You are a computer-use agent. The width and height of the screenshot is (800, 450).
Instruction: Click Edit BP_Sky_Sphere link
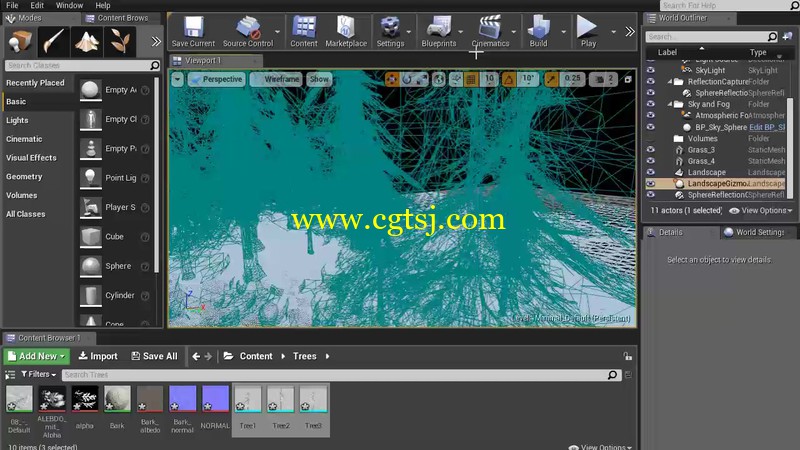pyautogui.click(x=767, y=127)
